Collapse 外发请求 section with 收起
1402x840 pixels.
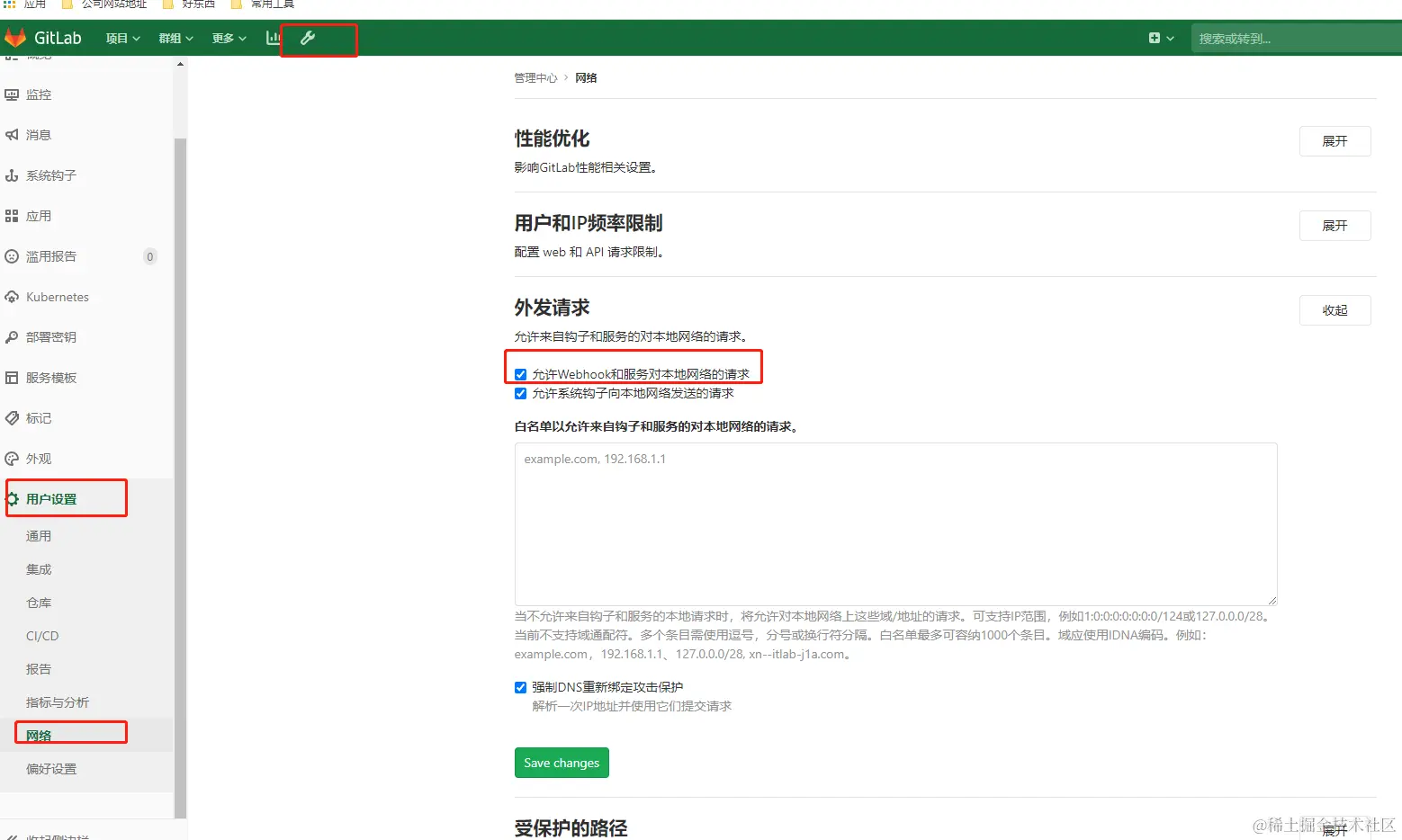1335,310
